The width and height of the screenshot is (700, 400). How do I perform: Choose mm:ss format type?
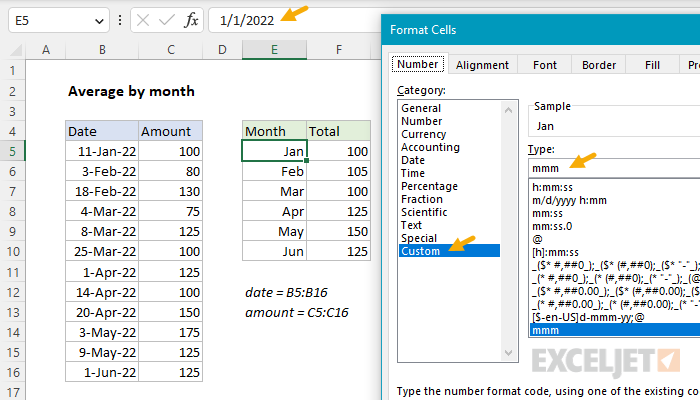point(615,213)
